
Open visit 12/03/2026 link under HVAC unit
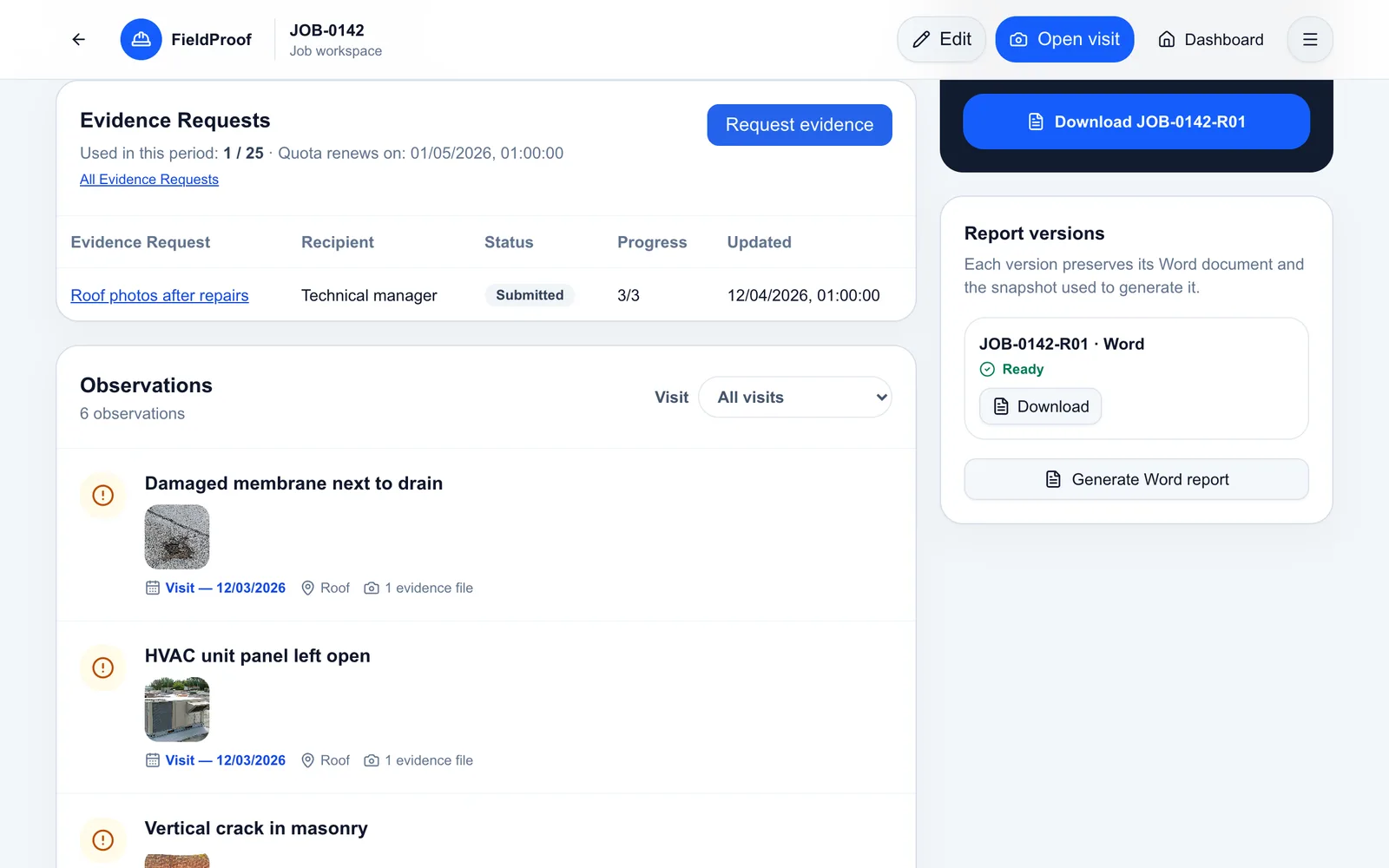[226, 760]
